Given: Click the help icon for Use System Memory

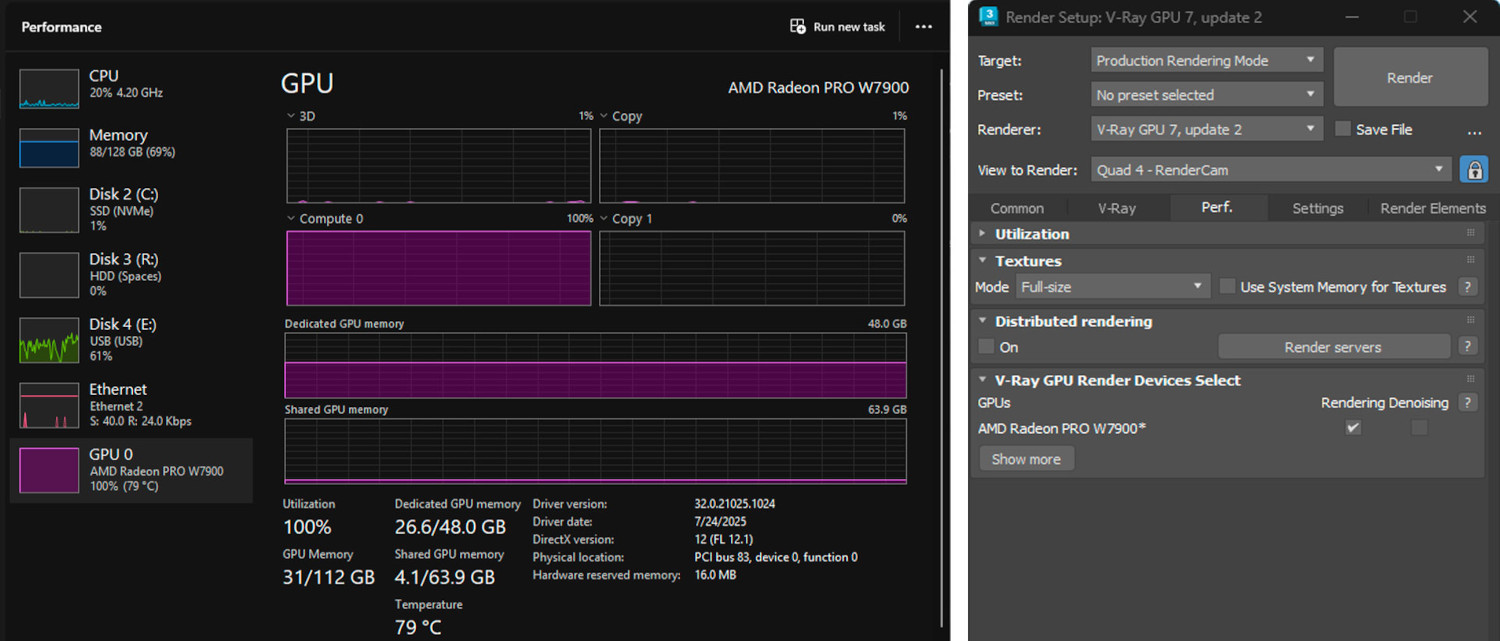Looking at the screenshot, I should [1467, 287].
